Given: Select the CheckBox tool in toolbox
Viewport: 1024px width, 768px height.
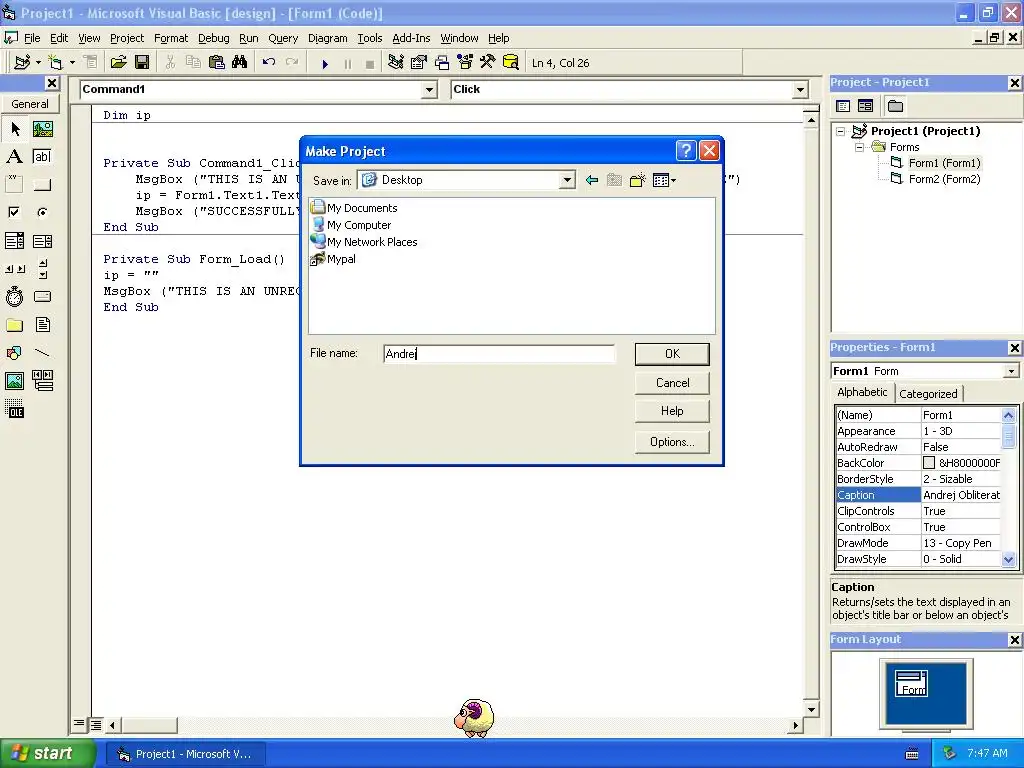Looking at the screenshot, I should 15,212.
